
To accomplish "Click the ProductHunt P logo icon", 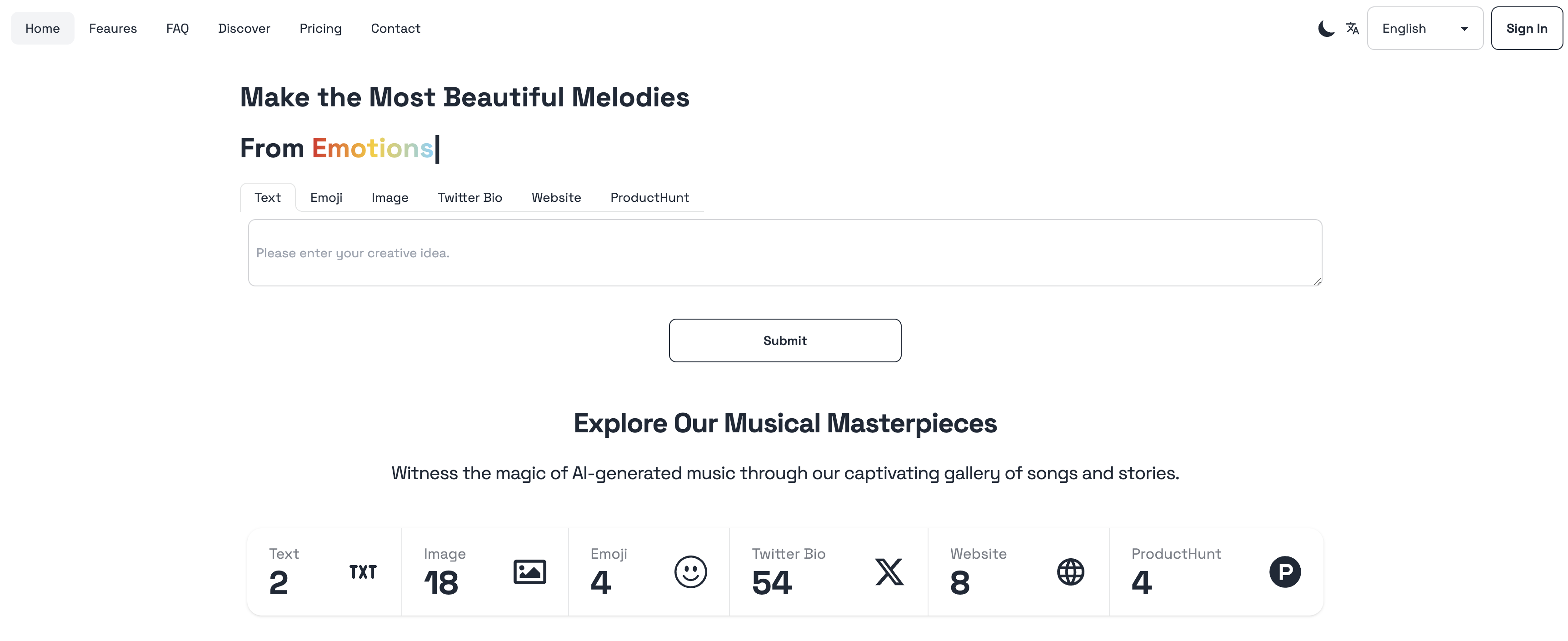I will 1284,571.
